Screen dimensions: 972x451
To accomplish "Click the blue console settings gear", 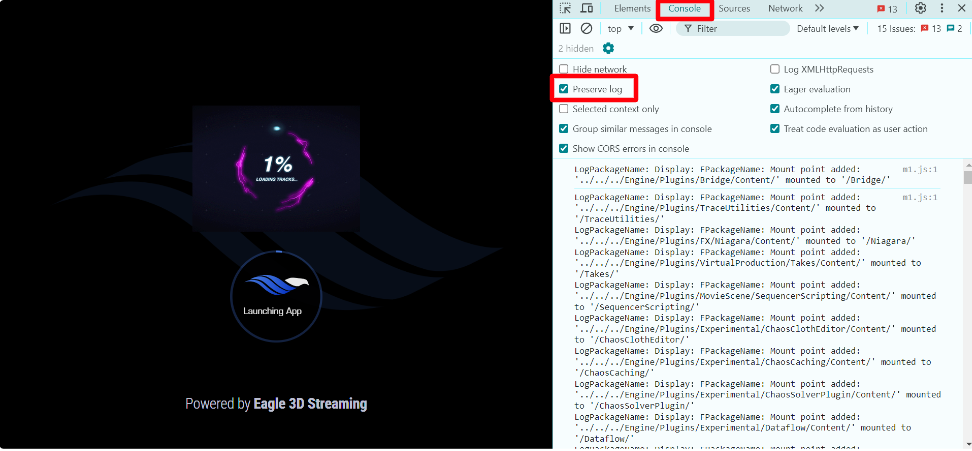I will (x=608, y=48).
